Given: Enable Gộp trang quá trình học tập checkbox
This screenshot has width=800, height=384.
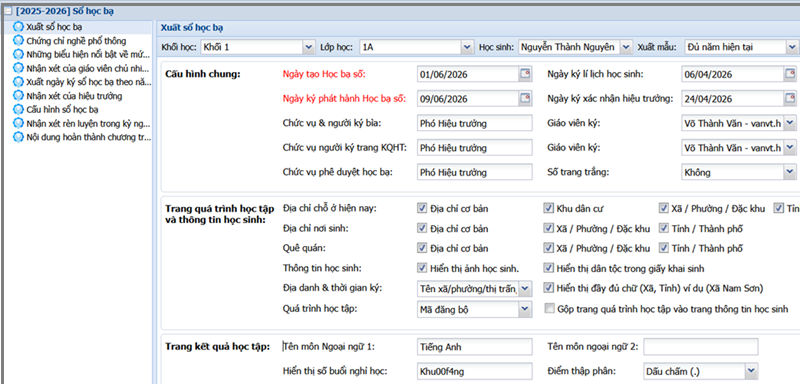Looking at the screenshot, I should pyautogui.click(x=549, y=309).
